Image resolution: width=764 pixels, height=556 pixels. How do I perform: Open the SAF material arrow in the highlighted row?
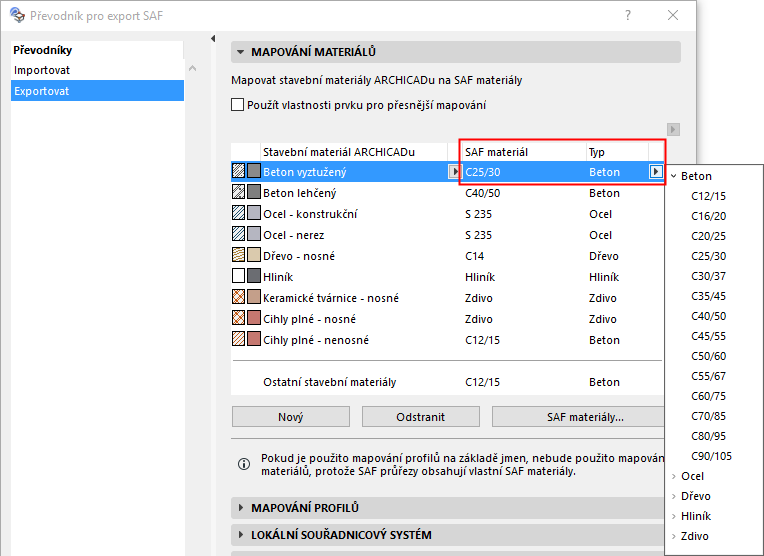pyautogui.click(x=656, y=172)
